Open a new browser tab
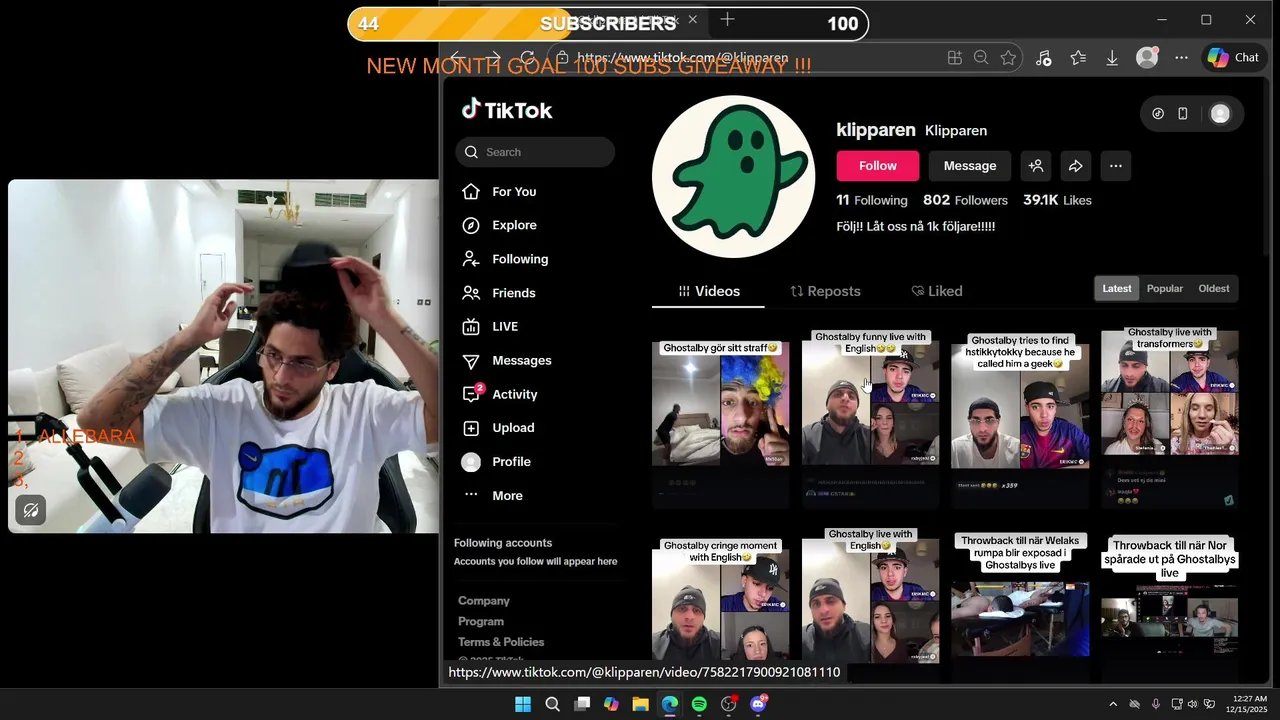The image size is (1280, 720). tap(727, 20)
